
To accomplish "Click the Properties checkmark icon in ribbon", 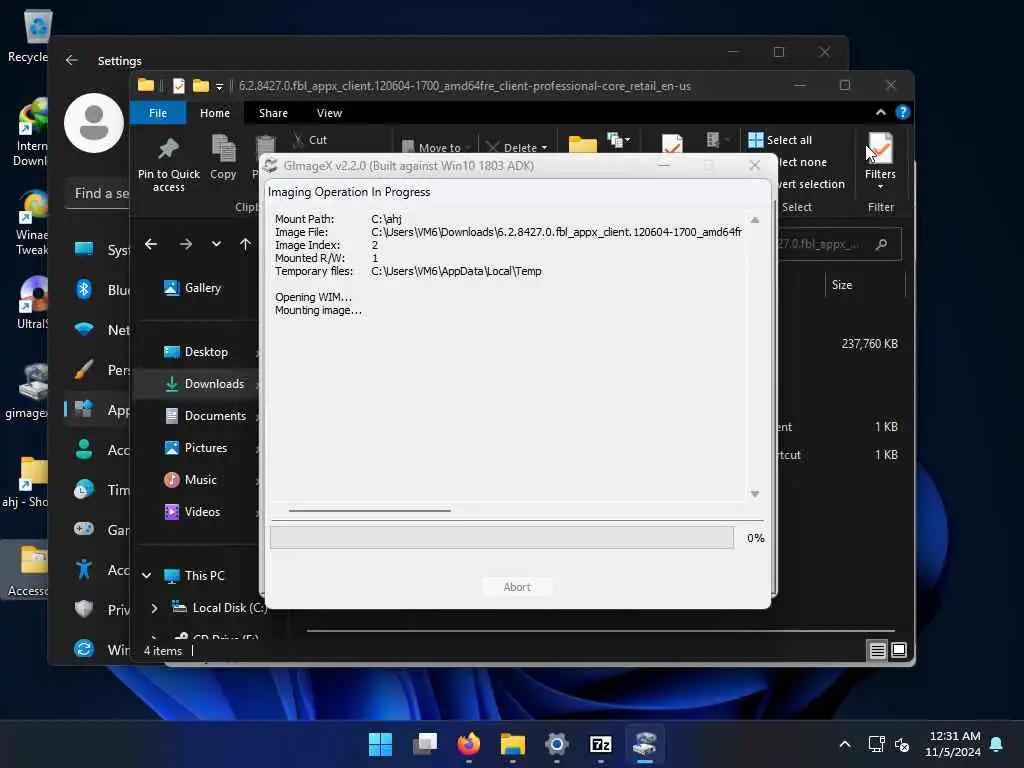I will (672, 144).
